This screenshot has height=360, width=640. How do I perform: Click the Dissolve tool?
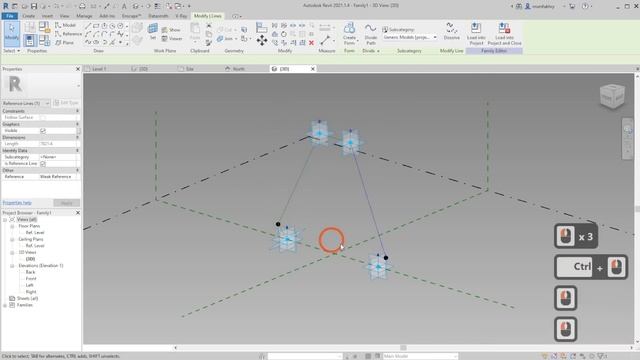[x=451, y=31]
